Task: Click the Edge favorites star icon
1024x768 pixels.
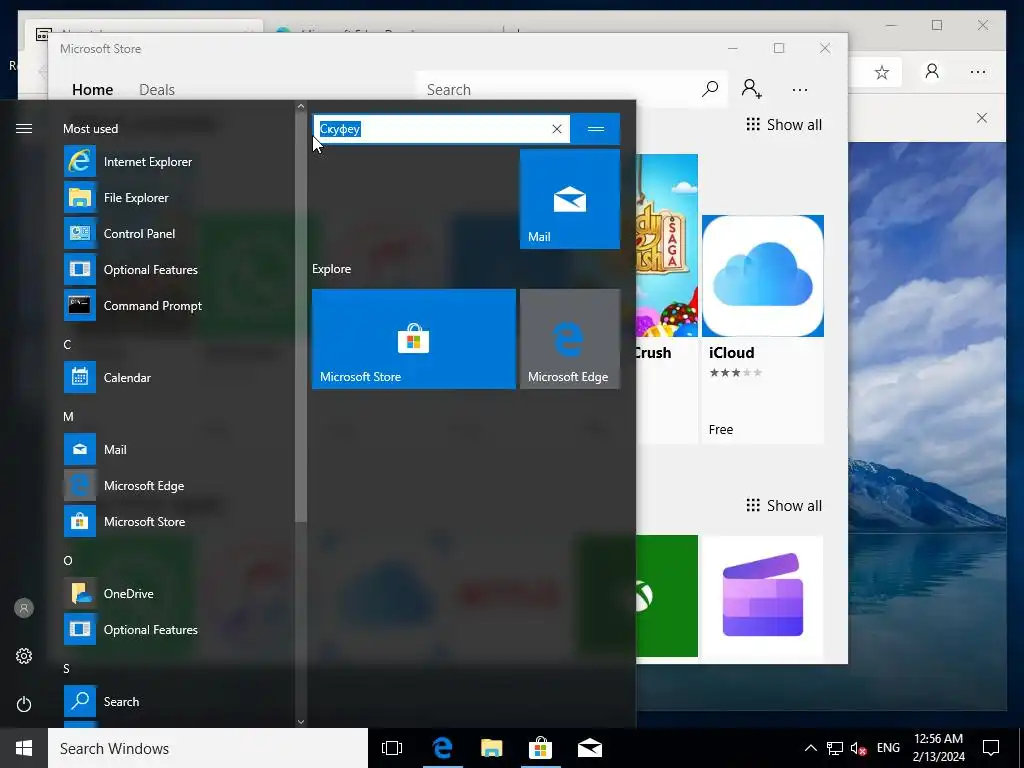Action: [x=882, y=72]
